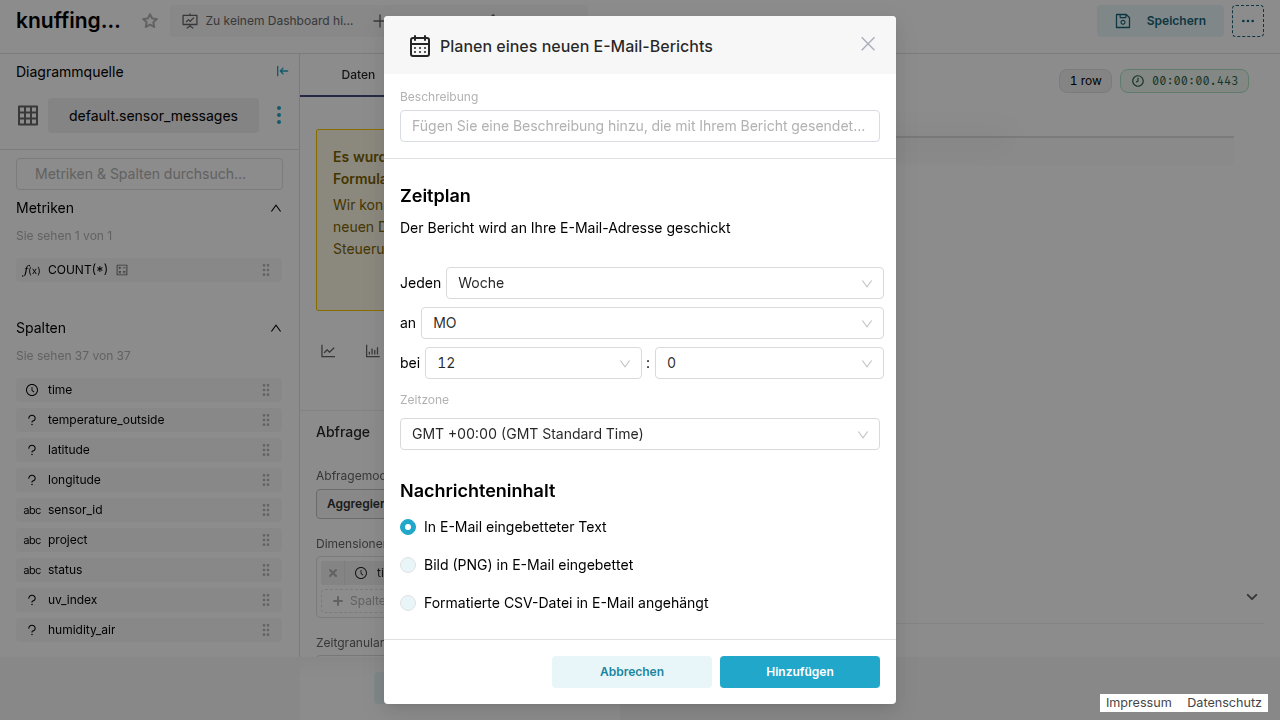
Task: Click the Hinzufügen button
Action: coord(799,672)
